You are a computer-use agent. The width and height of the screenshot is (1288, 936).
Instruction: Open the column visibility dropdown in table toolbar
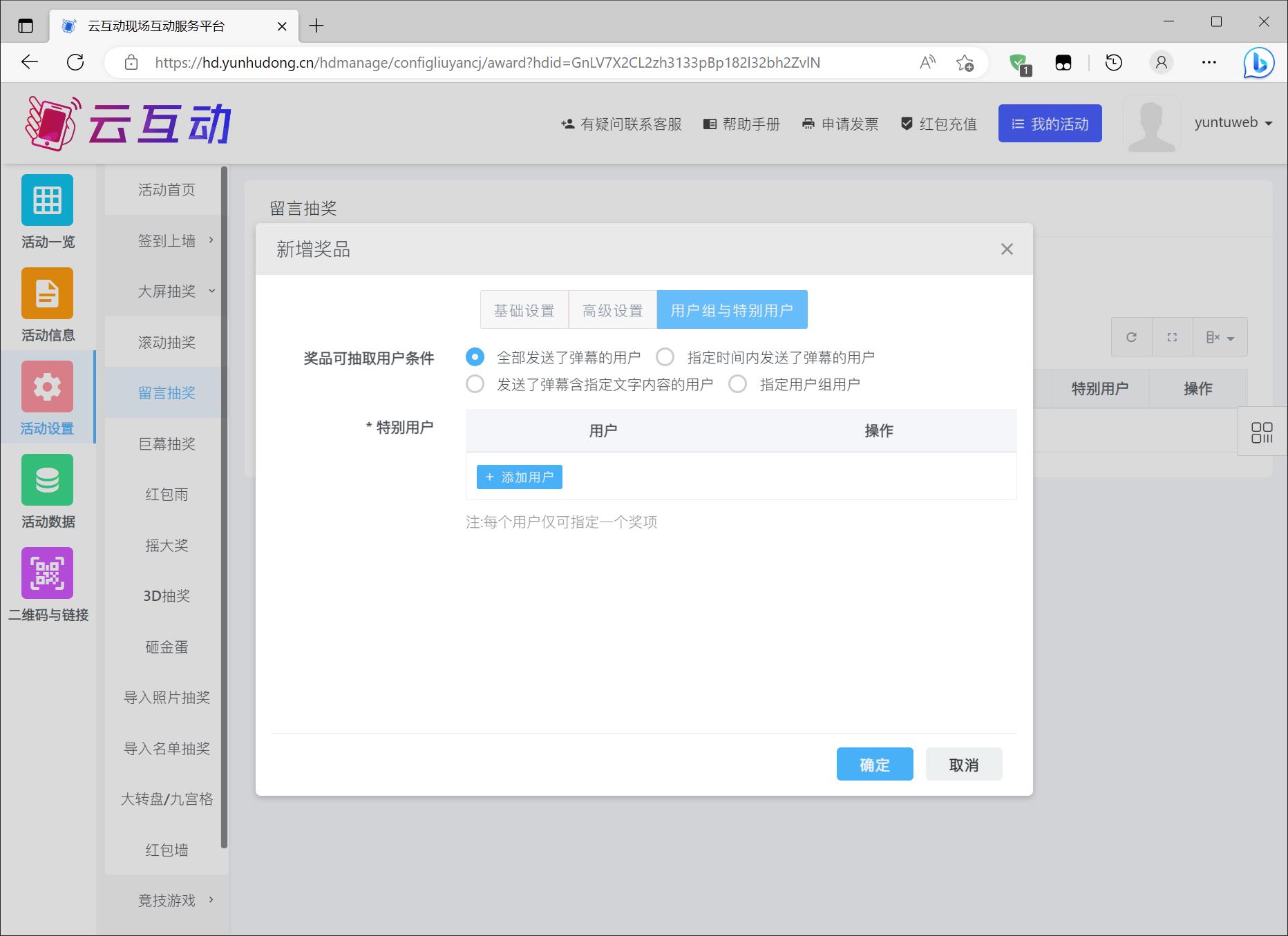coord(1220,337)
